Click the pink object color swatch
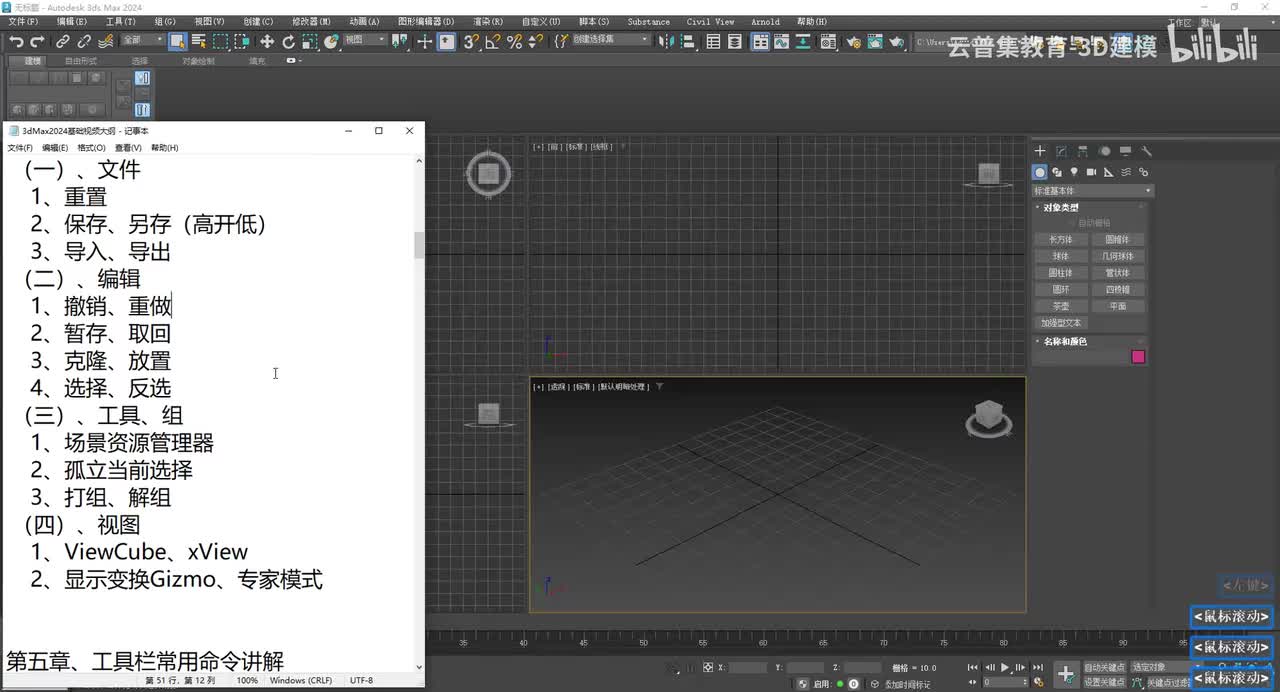The height and width of the screenshot is (692, 1280). (x=1138, y=357)
